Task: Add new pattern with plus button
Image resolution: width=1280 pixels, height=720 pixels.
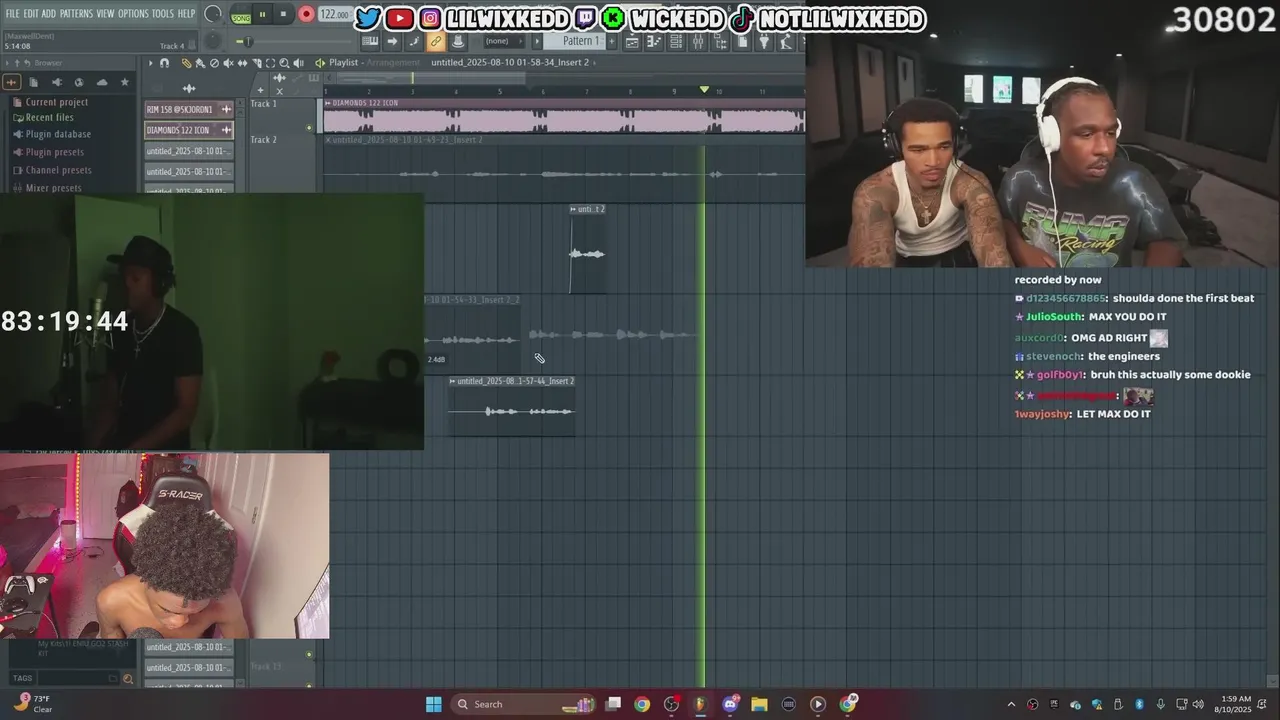Action: (612, 41)
